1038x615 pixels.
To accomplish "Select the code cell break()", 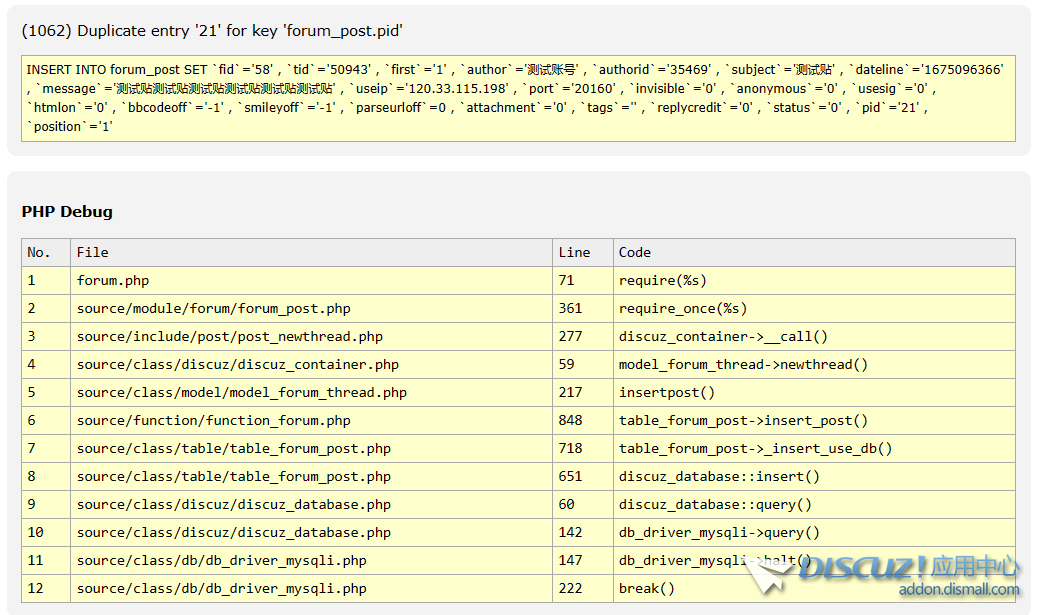I will [647, 589].
